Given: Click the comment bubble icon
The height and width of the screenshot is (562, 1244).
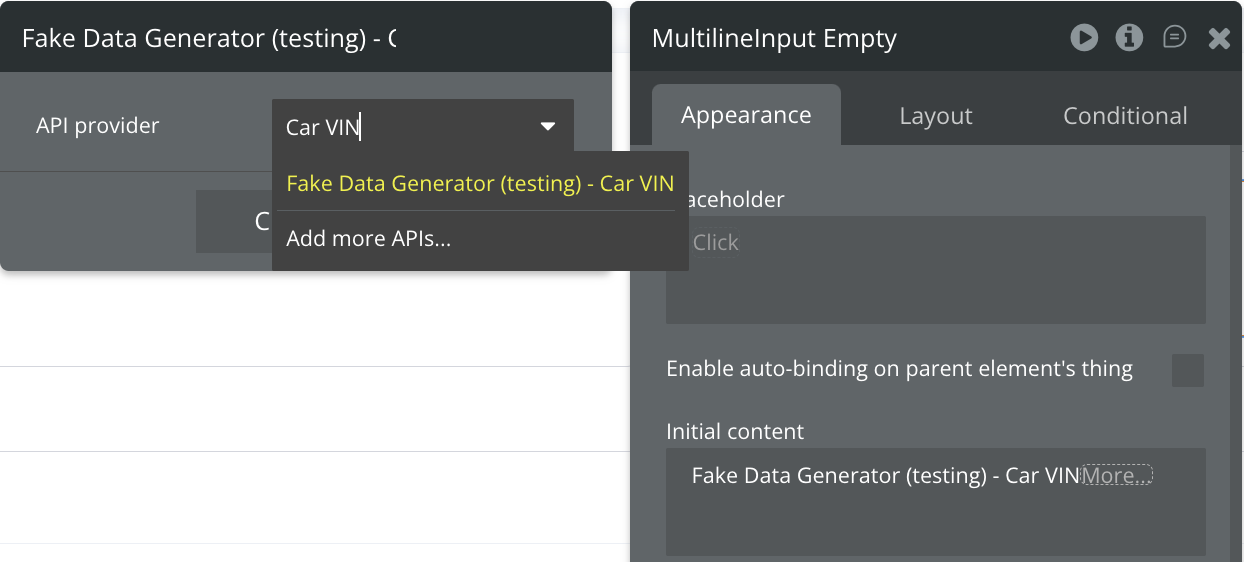Looking at the screenshot, I should coord(1174,38).
